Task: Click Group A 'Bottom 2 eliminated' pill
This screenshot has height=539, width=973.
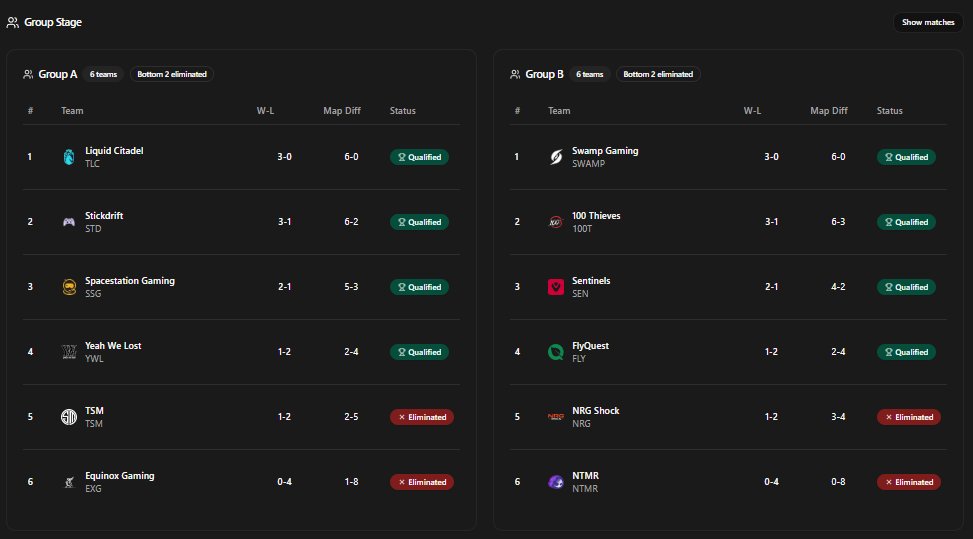Action: click(172, 74)
